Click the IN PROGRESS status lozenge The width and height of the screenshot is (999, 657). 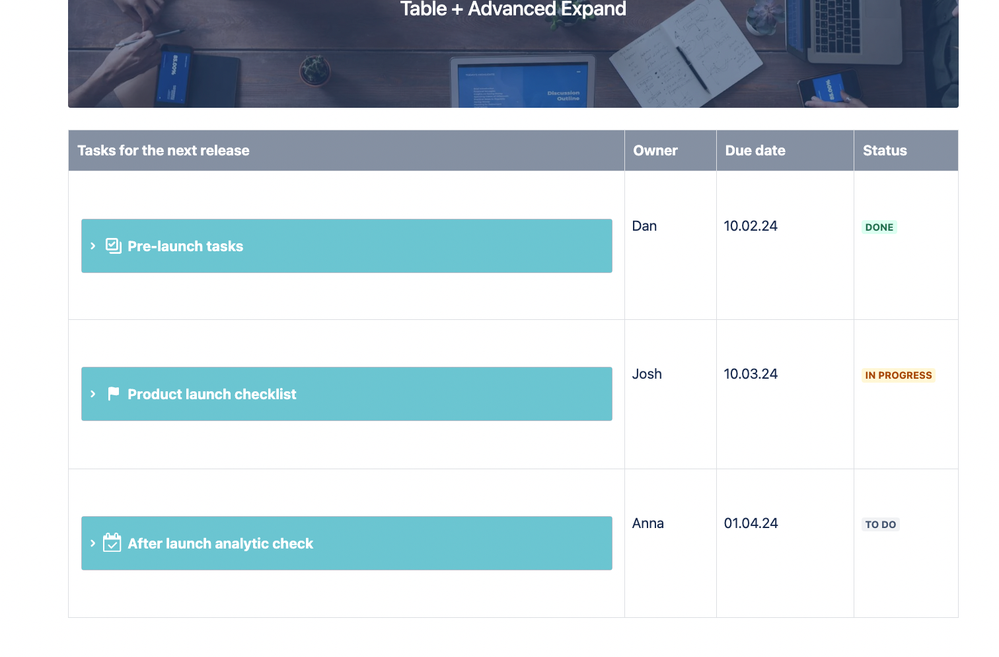898,375
